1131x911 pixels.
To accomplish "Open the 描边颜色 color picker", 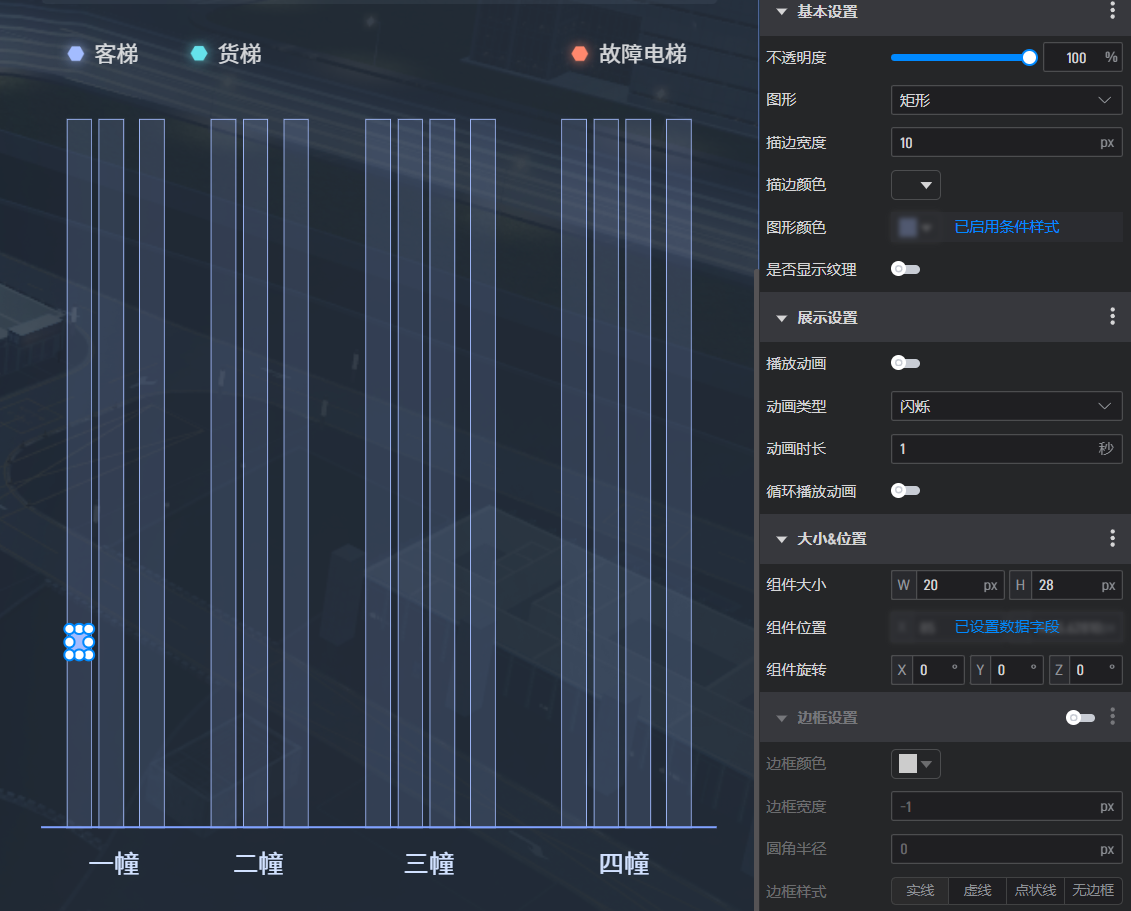I will 915,185.
